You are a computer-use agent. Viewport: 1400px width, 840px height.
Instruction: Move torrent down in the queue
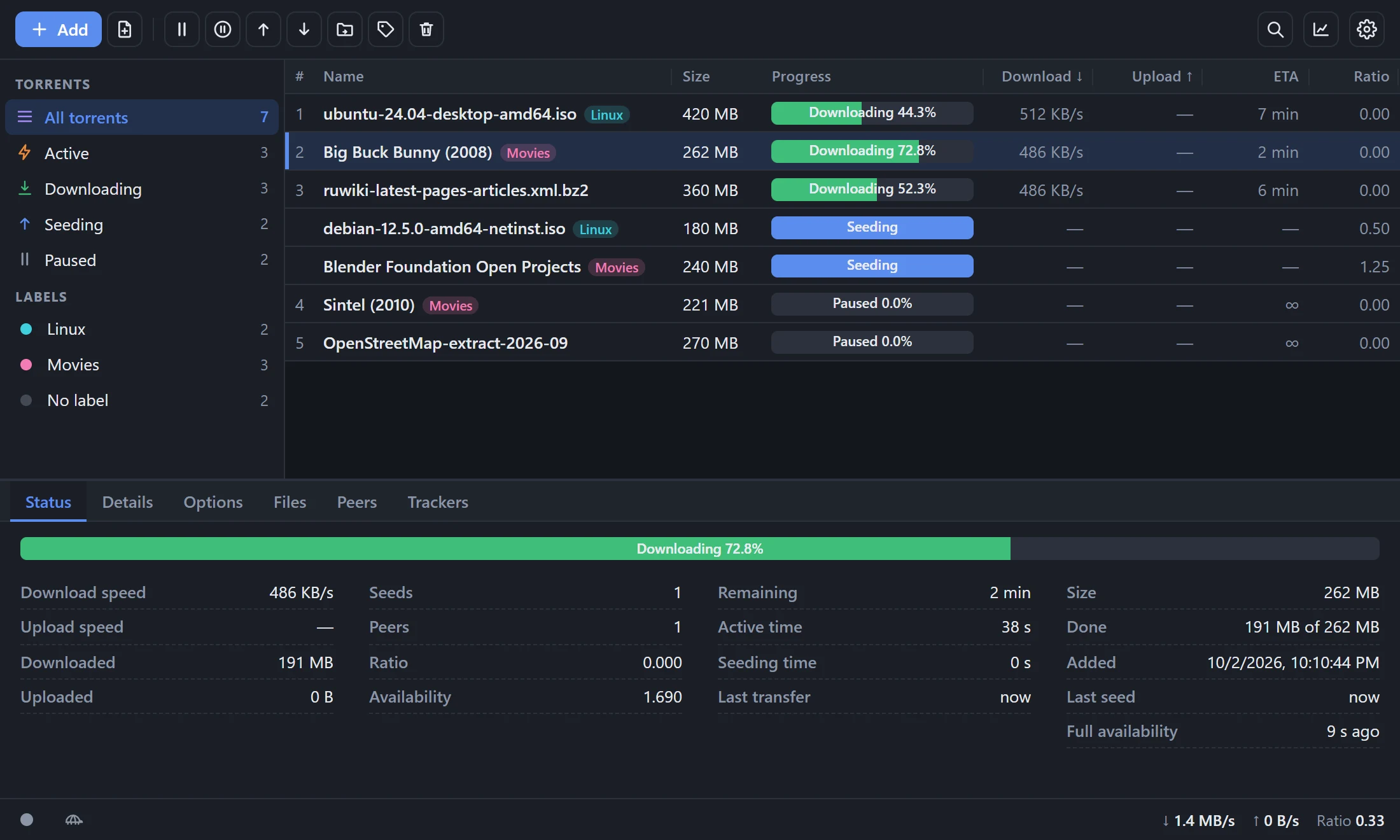coord(304,29)
